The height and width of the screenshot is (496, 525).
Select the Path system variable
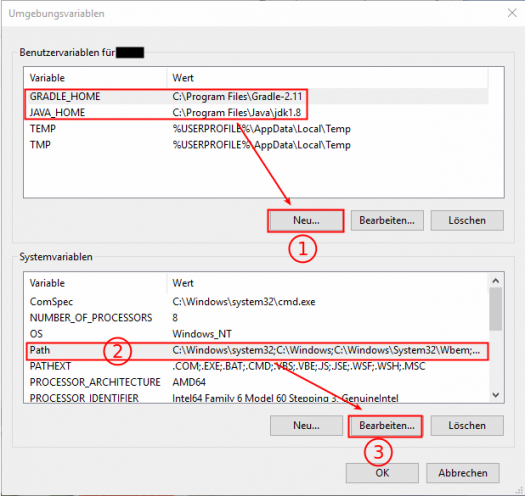tap(256, 350)
